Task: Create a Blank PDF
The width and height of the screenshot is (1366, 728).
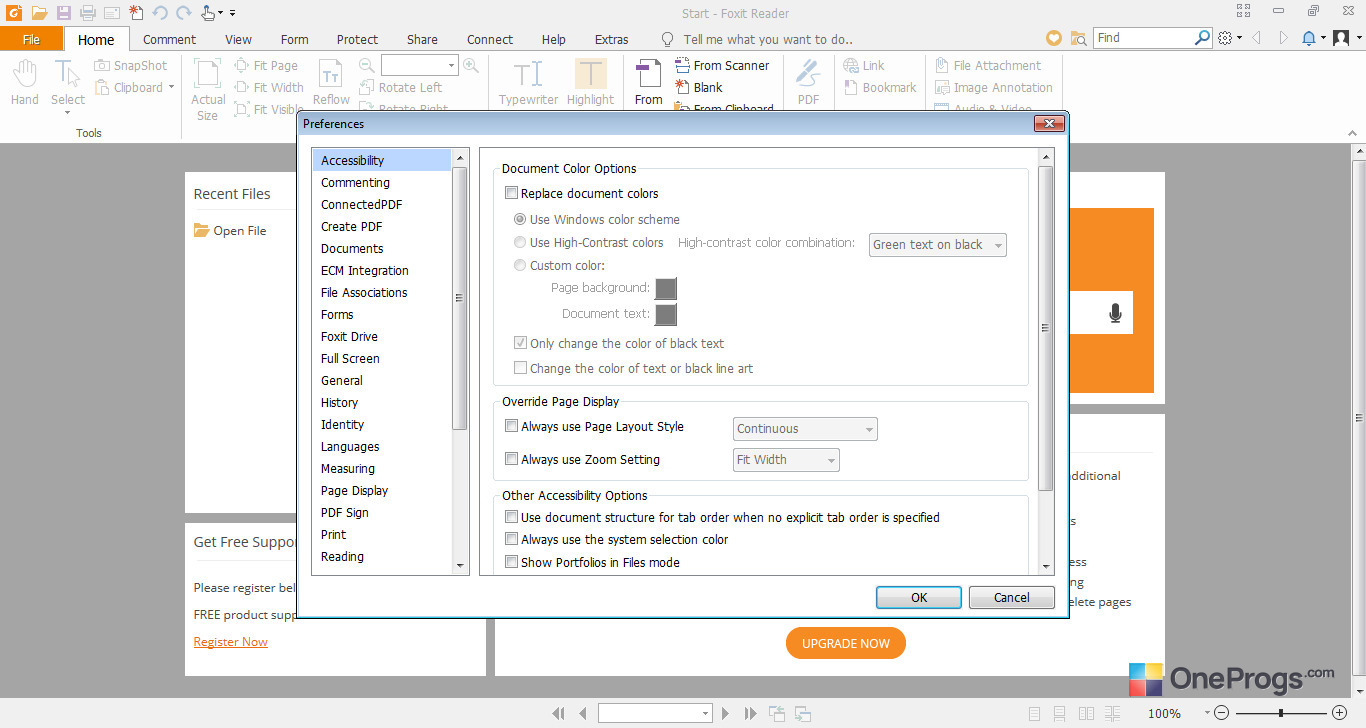Action: click(699, 87)
